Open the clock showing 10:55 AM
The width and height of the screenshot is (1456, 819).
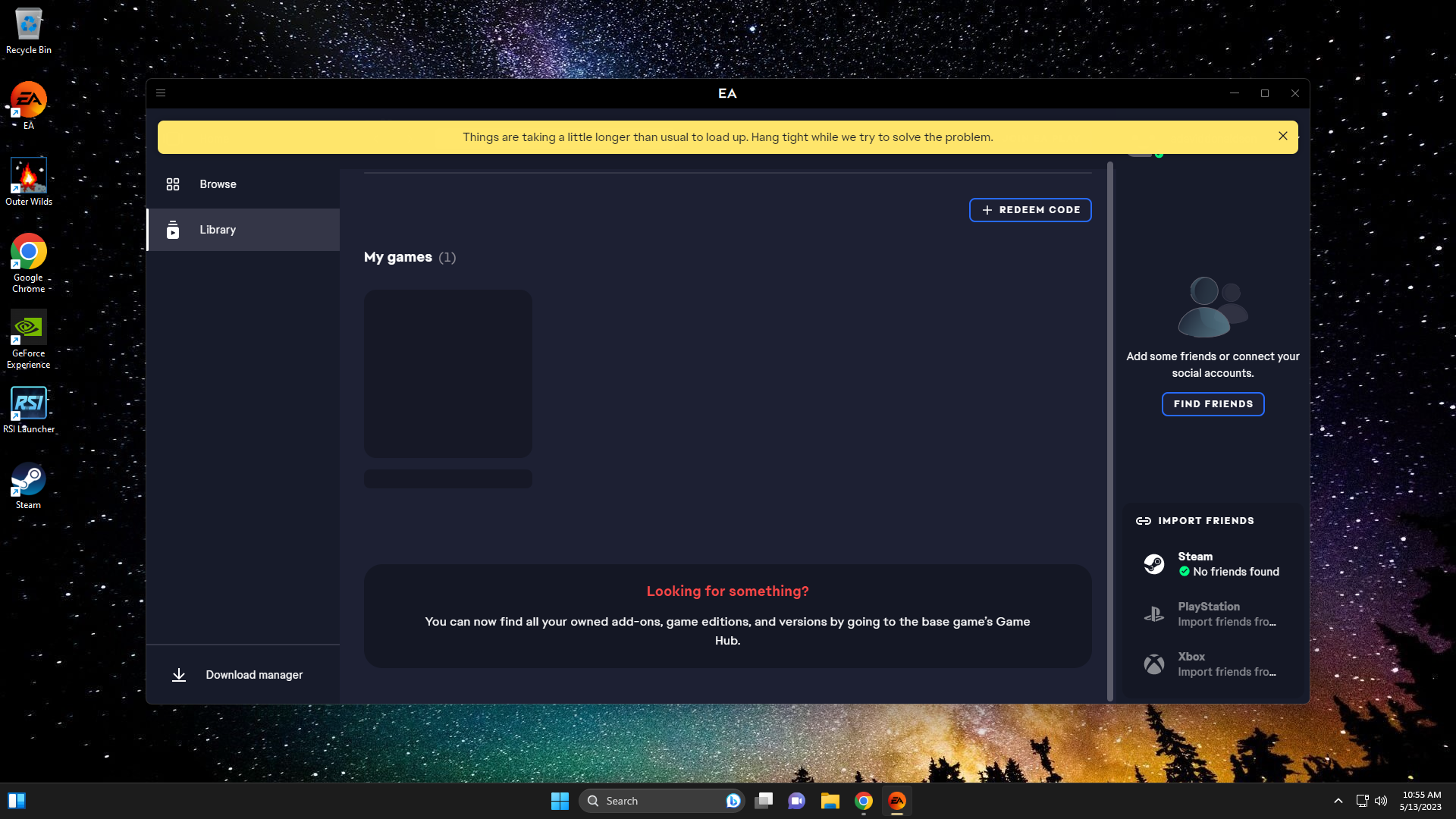tap(1421, 801)
